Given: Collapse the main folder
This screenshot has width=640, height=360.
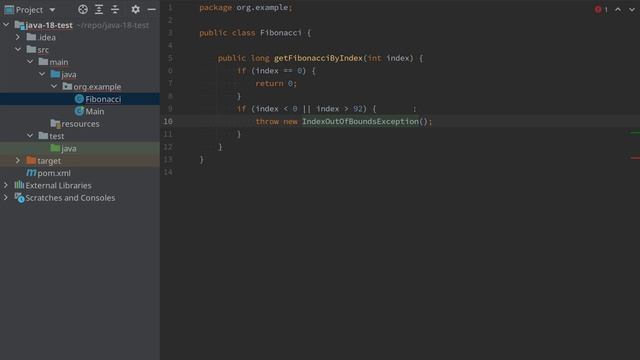Looking at the screenshot, I should click(x=30, y=62).
